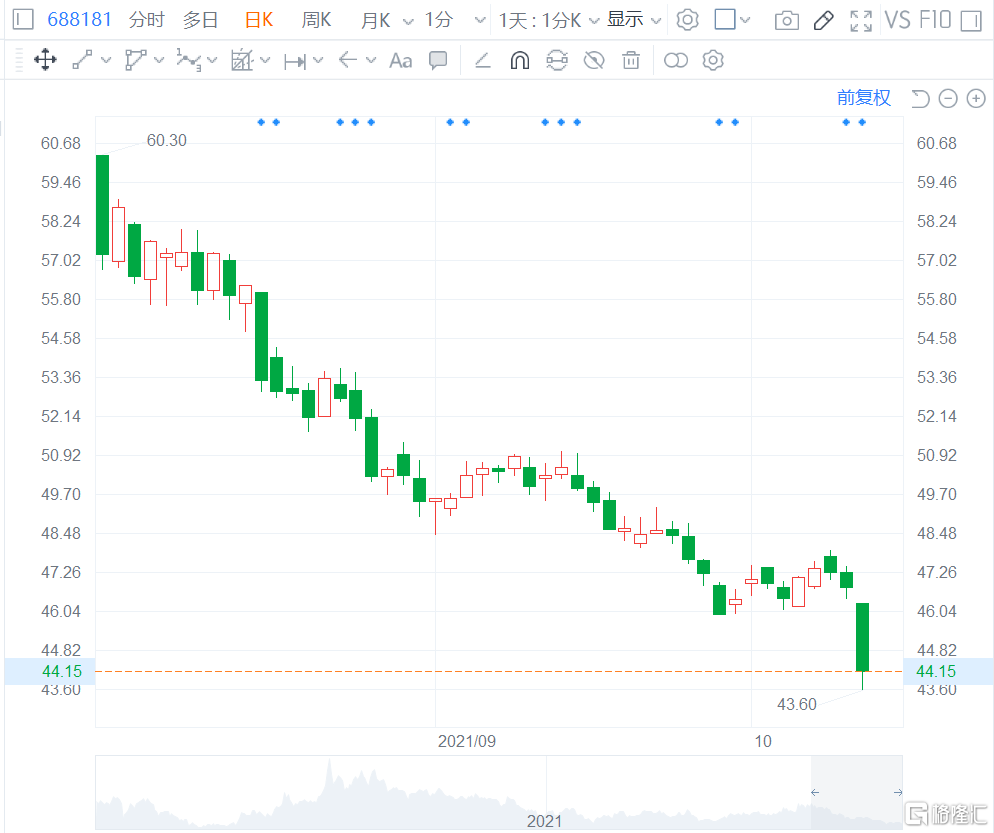Toggle the right side panel icon
The image size is (994, 833).
[971, 20]
